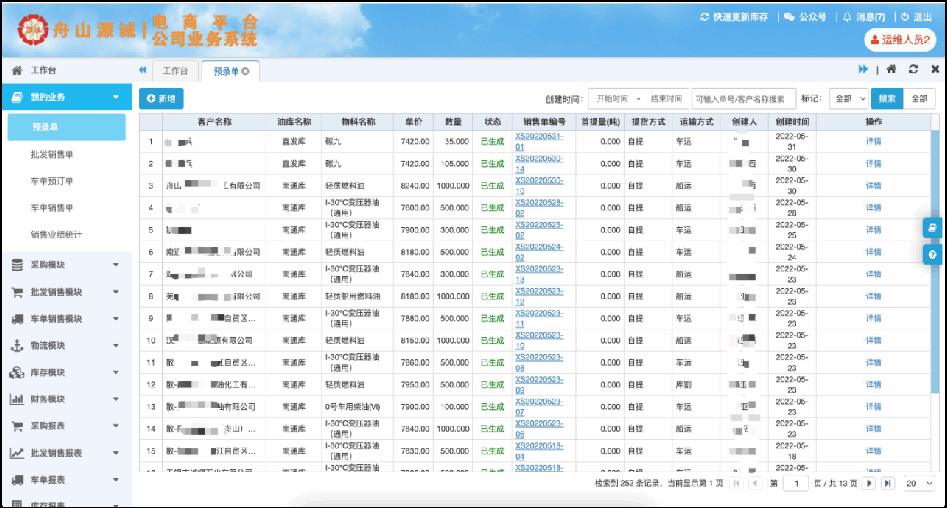Expand the 采购报表 sidebar section
Viewport: 947px width, 508px height.
coord(66,426)
